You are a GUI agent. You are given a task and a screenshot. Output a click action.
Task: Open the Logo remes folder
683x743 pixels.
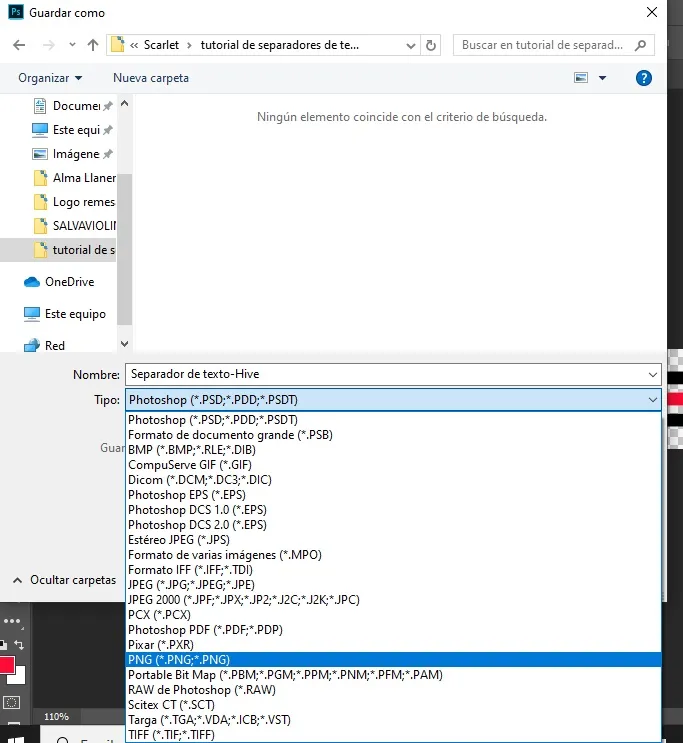coord(74,202)
